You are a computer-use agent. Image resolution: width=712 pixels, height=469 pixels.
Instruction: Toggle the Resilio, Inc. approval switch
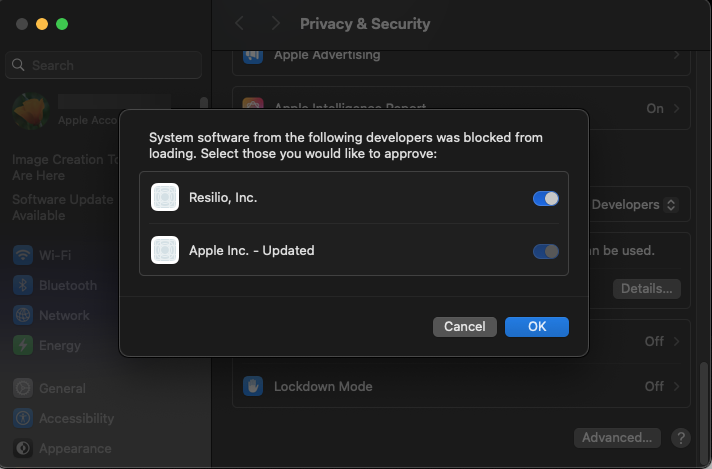tap(546, 198)
